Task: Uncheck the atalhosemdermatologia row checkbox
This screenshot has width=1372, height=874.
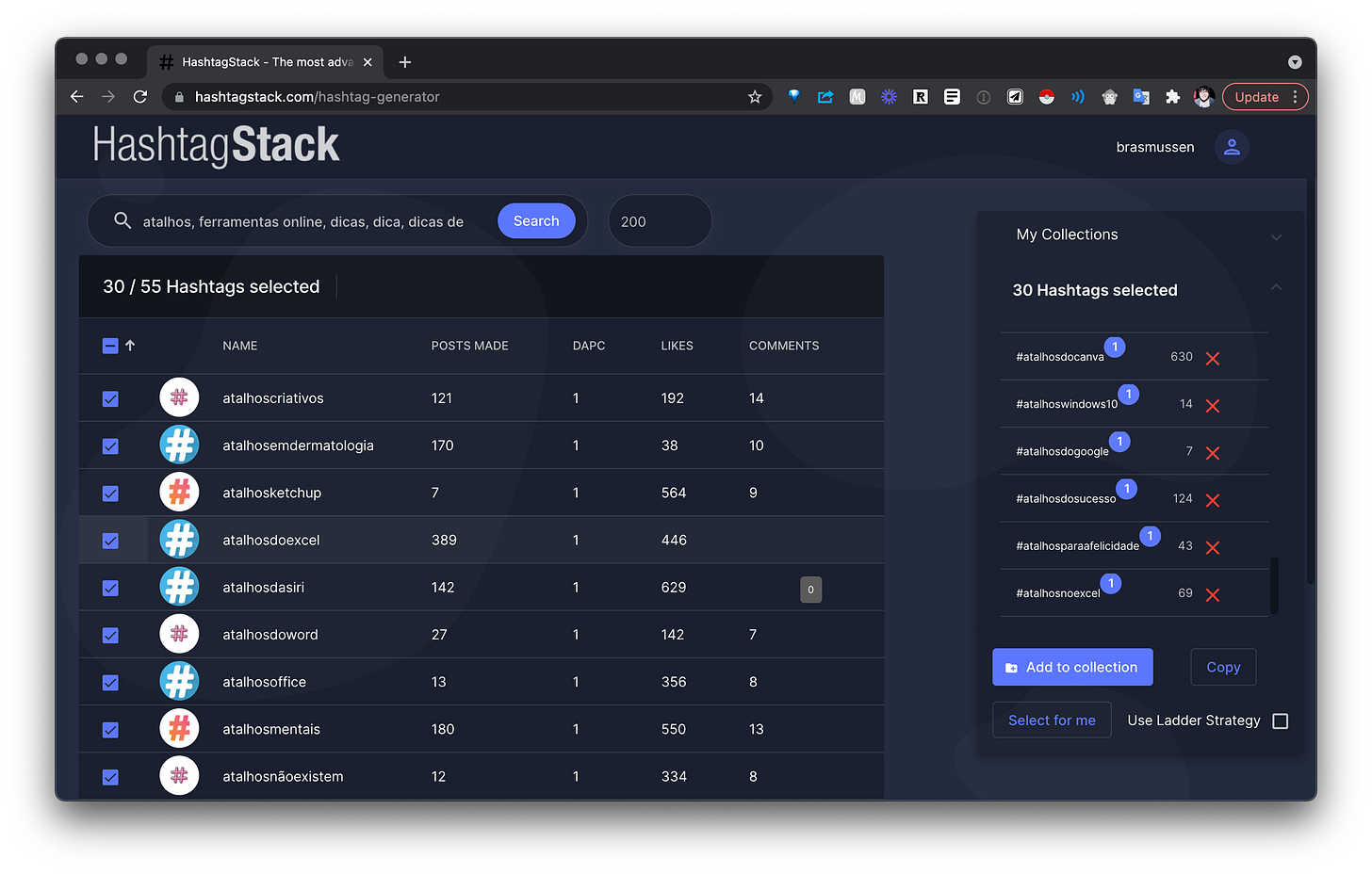Action: pos(110,445)
